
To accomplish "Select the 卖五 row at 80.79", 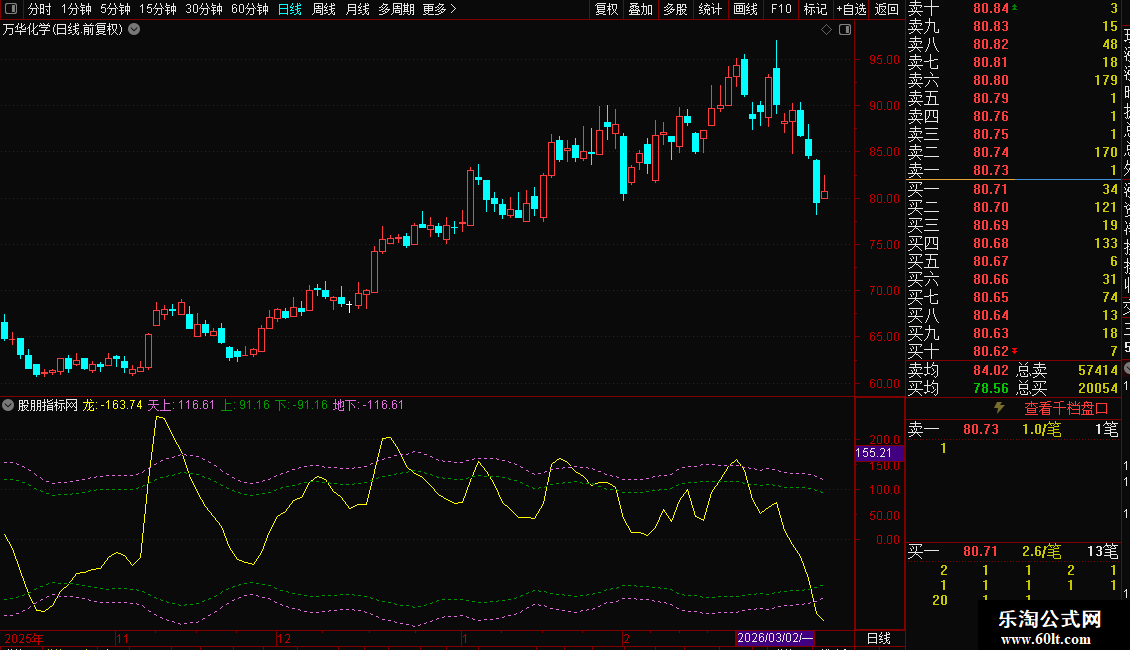I will click(x=1013, y=98).
